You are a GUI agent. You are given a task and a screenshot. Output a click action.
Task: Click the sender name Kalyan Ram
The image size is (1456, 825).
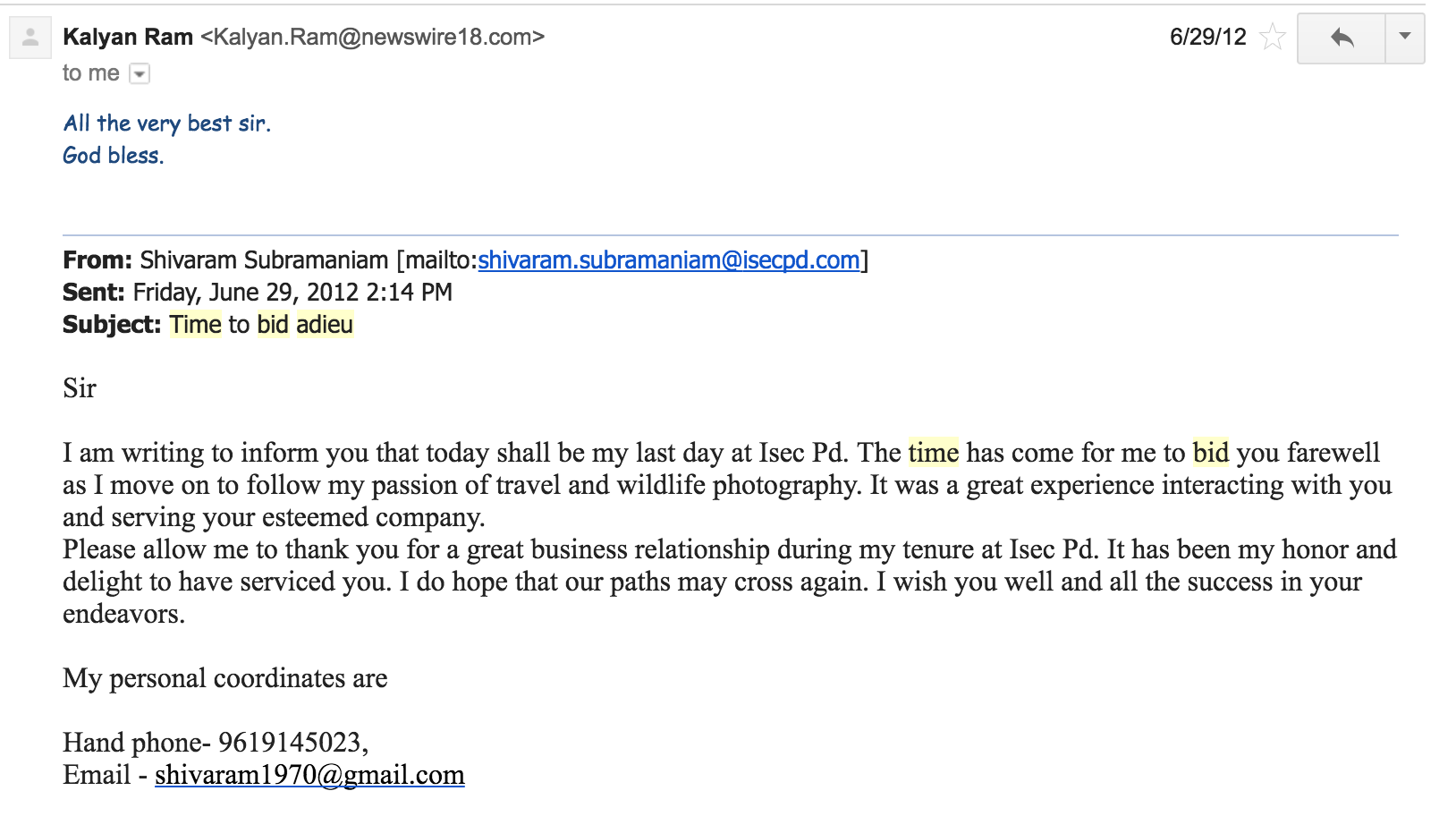(x=128, y=38)
